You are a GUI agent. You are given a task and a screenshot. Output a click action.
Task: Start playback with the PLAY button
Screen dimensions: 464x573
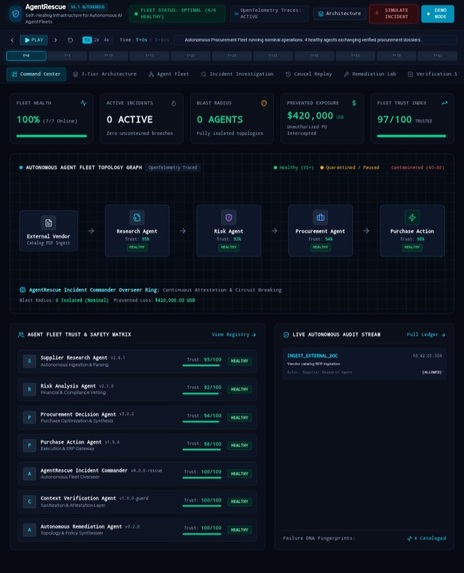tap(34, 40)
